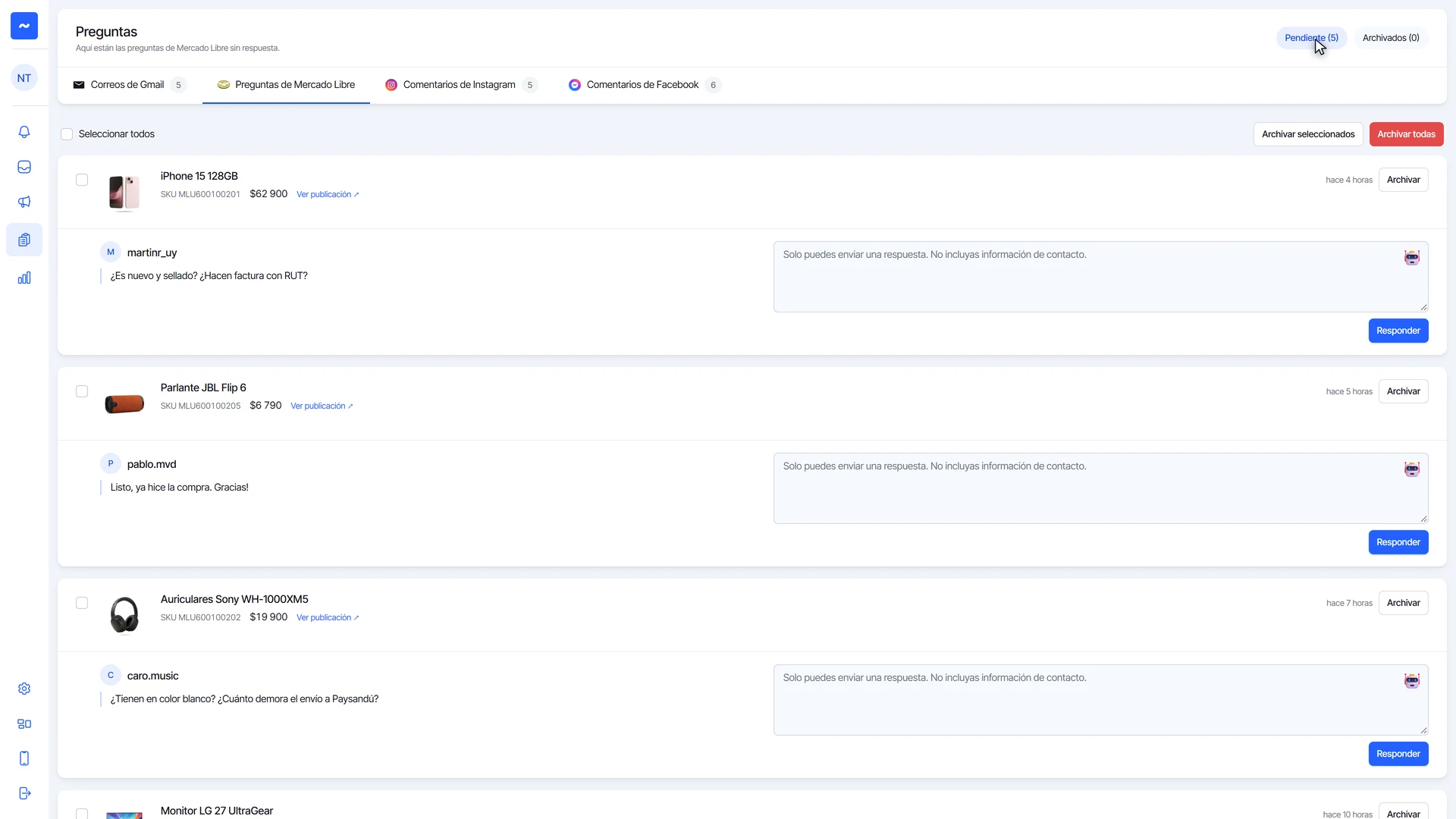Image resolution: width=1456 pixels, height=819 pixels.
Task: Click the Gmail envelope icon
Action: (x=79, y=85)
